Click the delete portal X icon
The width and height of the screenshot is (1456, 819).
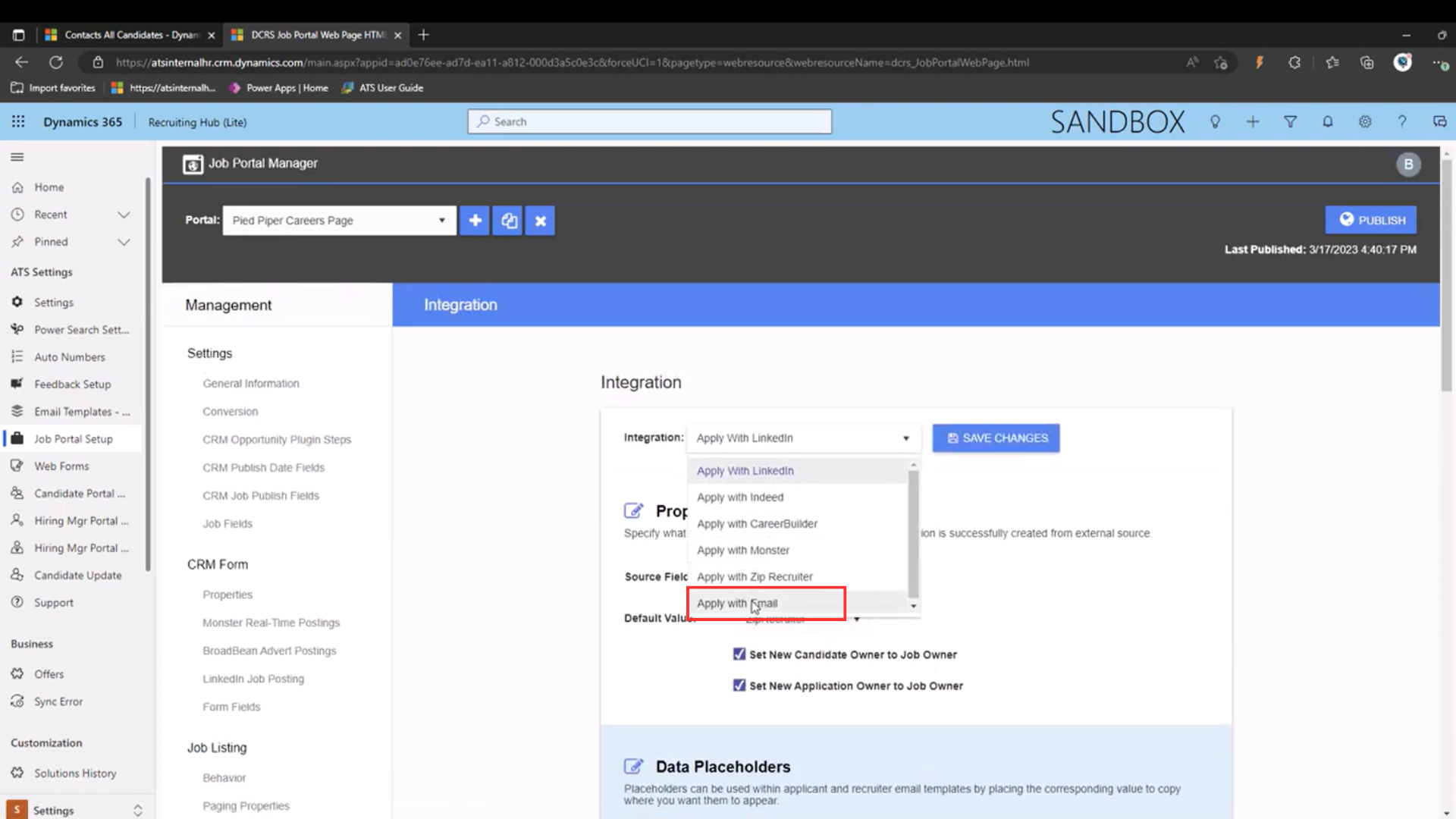[541, 221]
